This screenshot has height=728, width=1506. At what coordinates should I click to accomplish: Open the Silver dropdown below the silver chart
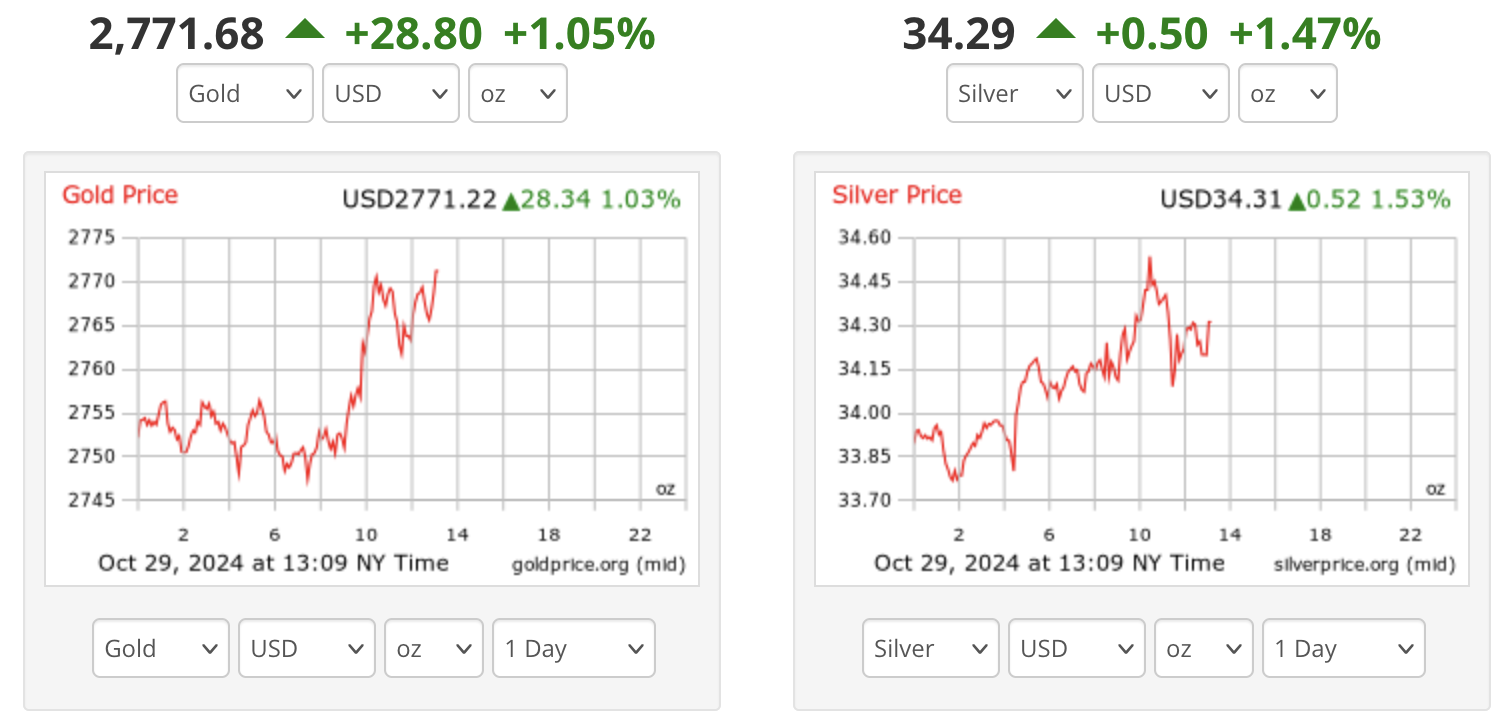[x=931, y=649]
